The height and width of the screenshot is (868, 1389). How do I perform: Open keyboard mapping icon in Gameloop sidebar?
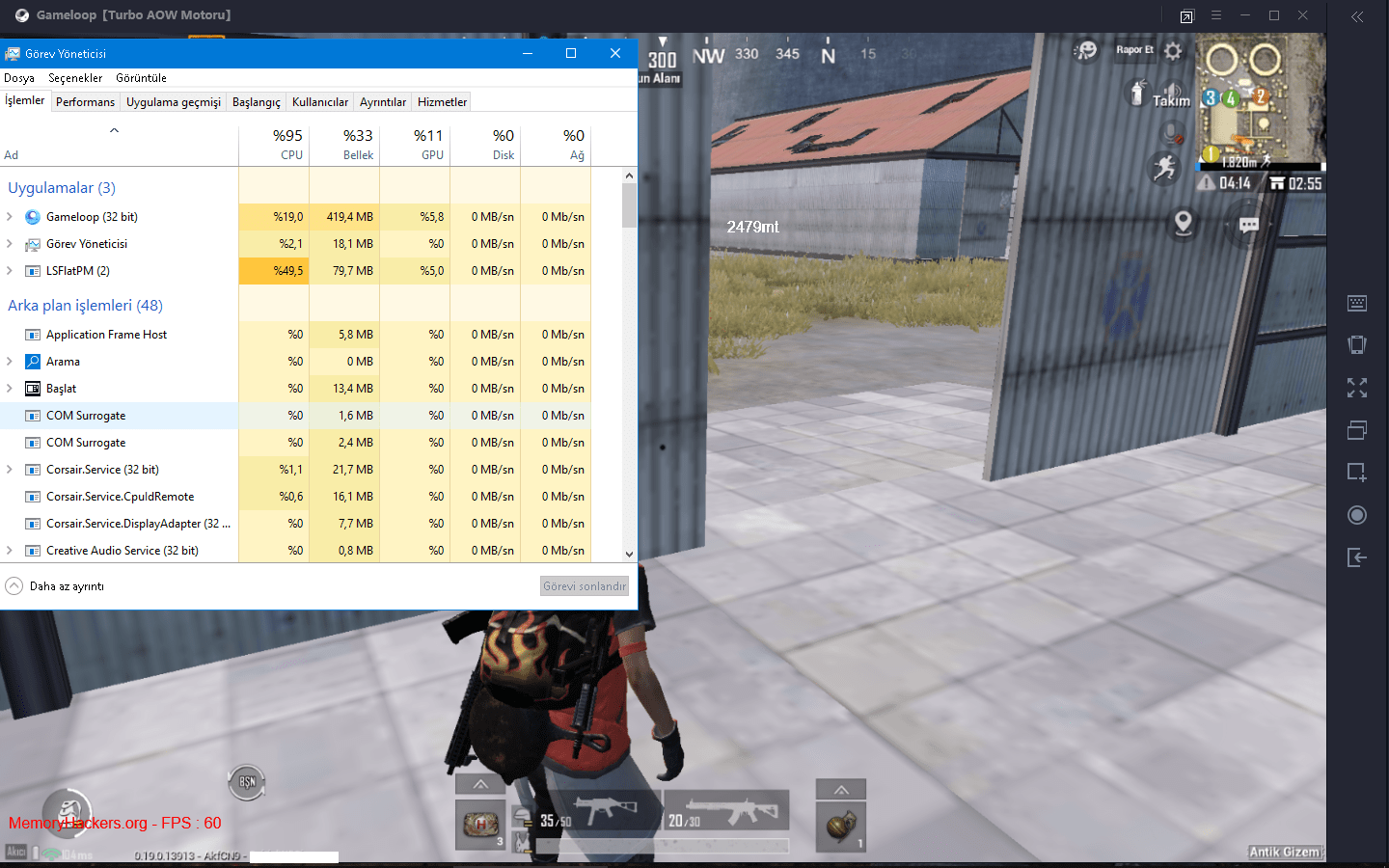[1357, 304]
